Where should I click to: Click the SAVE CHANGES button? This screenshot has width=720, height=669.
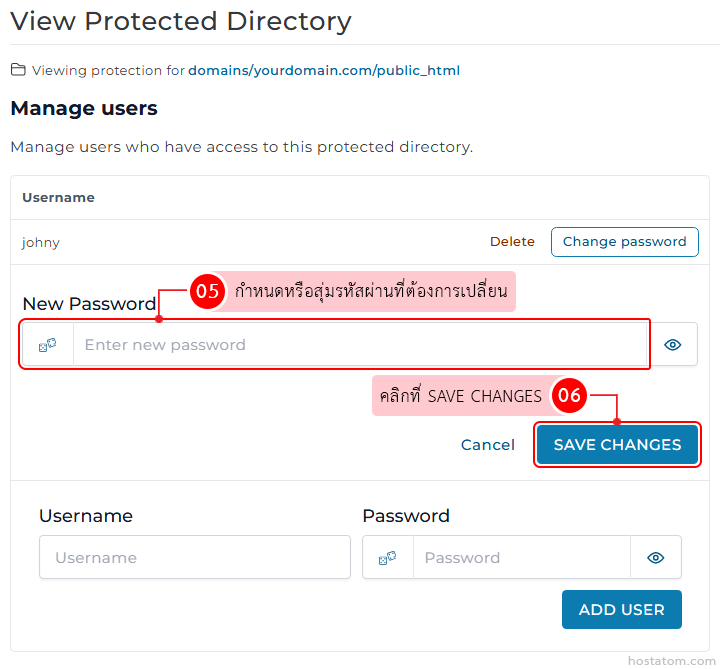[x=617, y=445]
